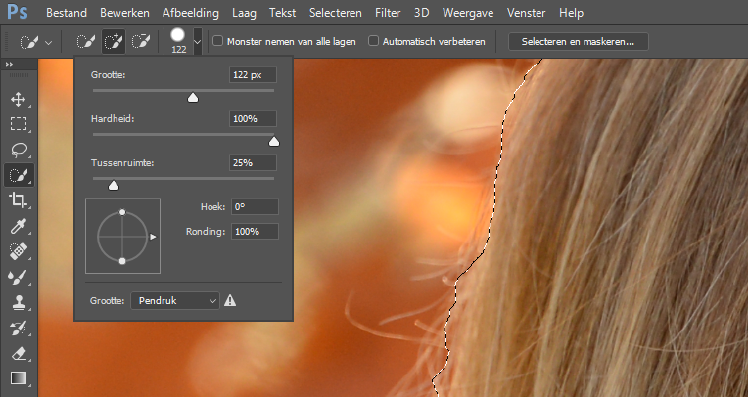Select the Rectangular Marquee tool
The width and height of the screenshot is (748, 397).
(18, 124)
